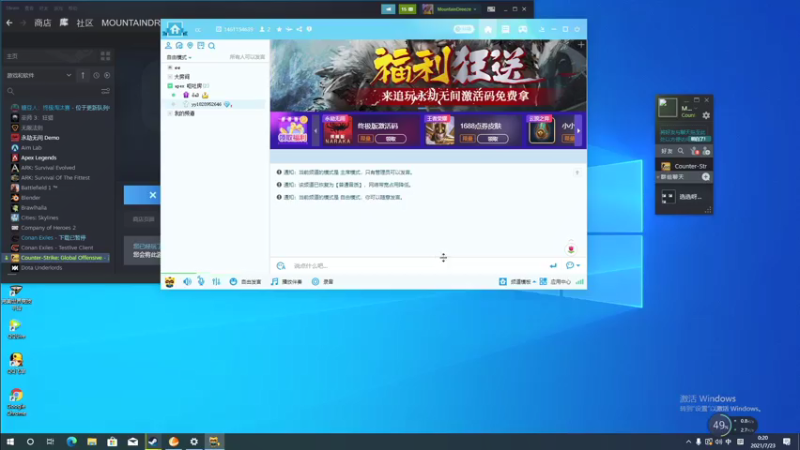Viewport: 800px width, 450px height.
Task: Open the list page tab icon in YY header
Action: [505, 30]
